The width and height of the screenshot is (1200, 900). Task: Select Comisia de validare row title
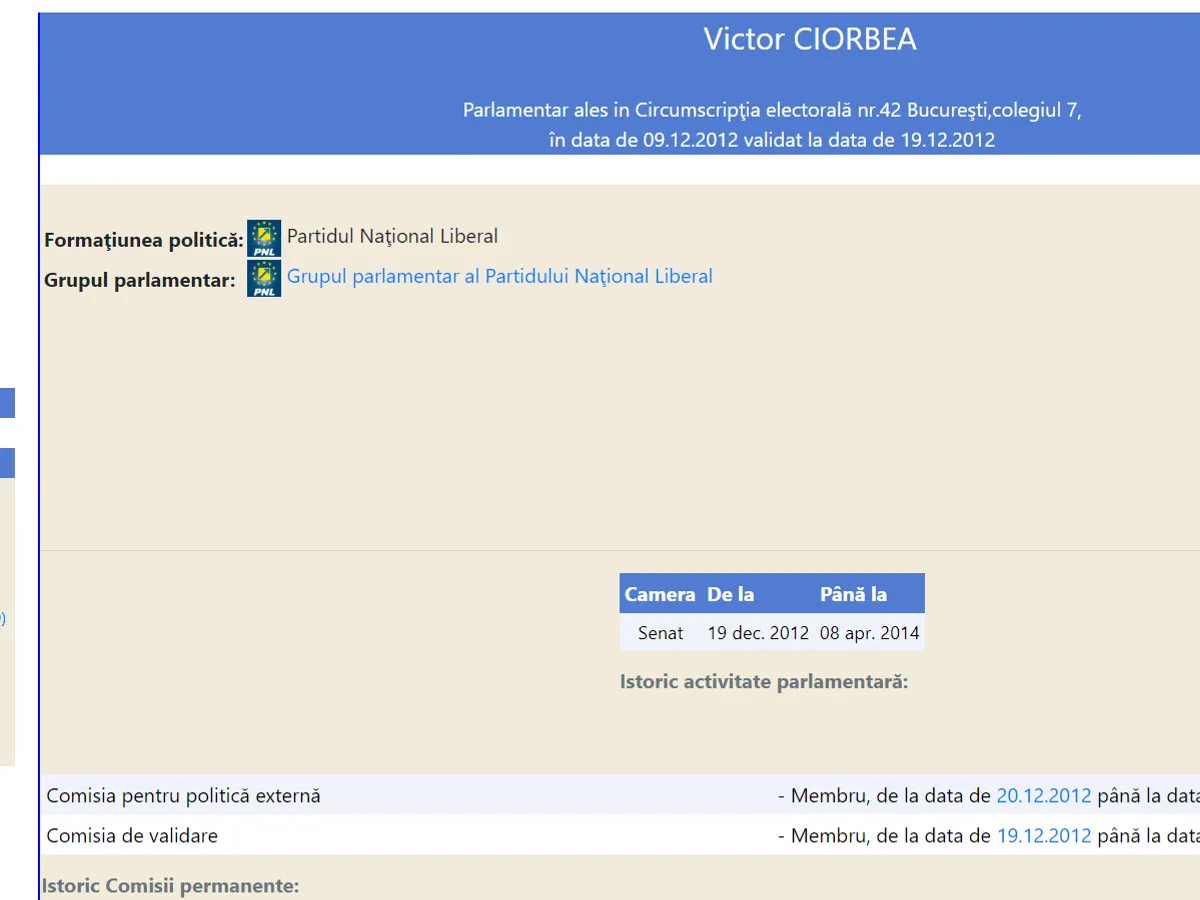(132, 836)
